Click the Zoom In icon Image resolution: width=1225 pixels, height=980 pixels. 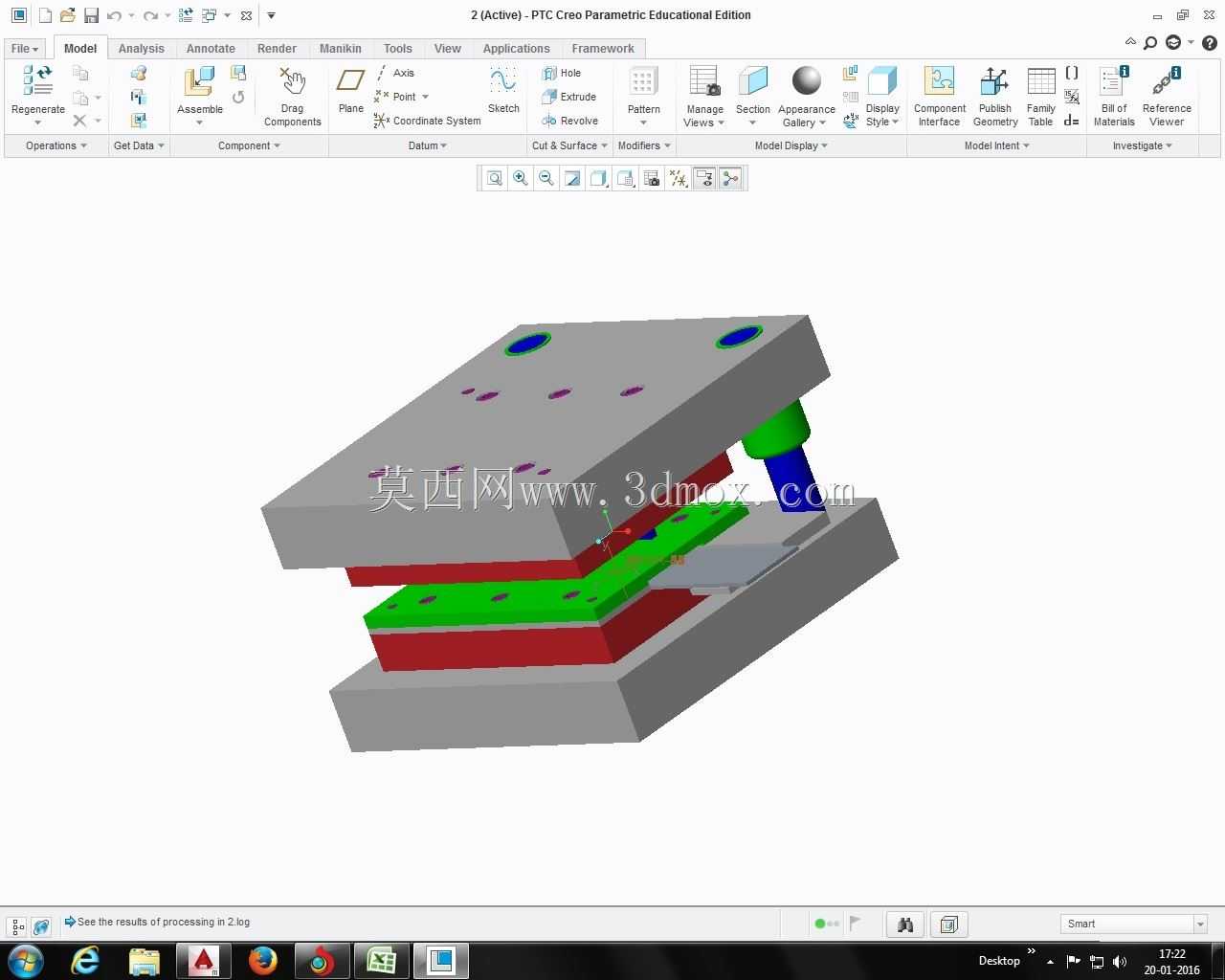pos(520,178)
